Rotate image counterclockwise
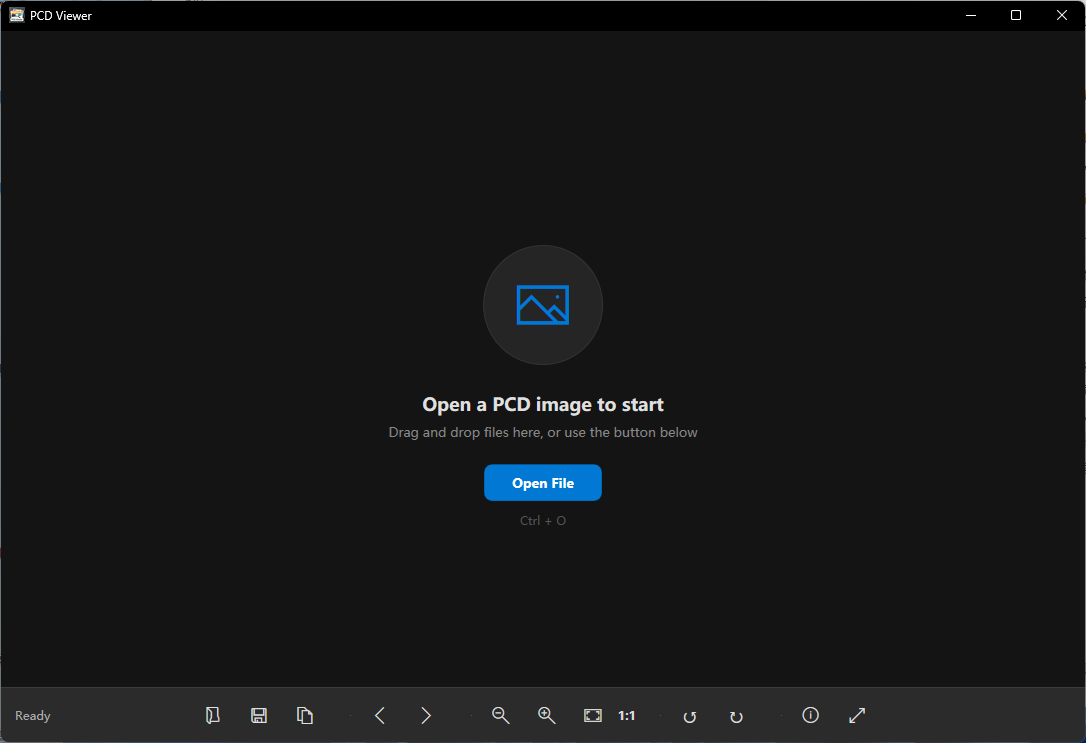This screenshot has height=743, width=1086. (690, 716)
